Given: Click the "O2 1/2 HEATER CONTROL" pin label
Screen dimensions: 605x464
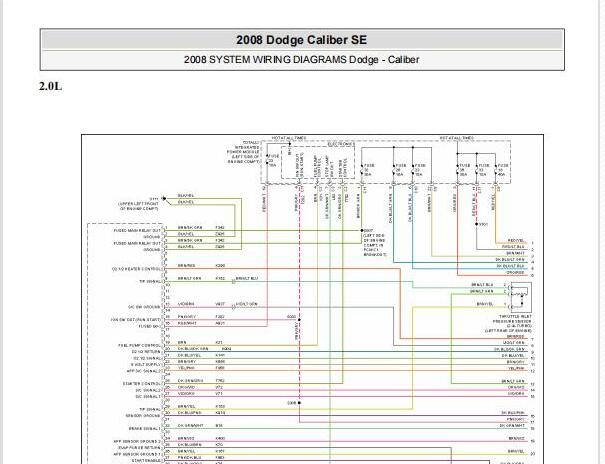Looking at the screenshot, I should pyautogui.click(x=136, y=269).
